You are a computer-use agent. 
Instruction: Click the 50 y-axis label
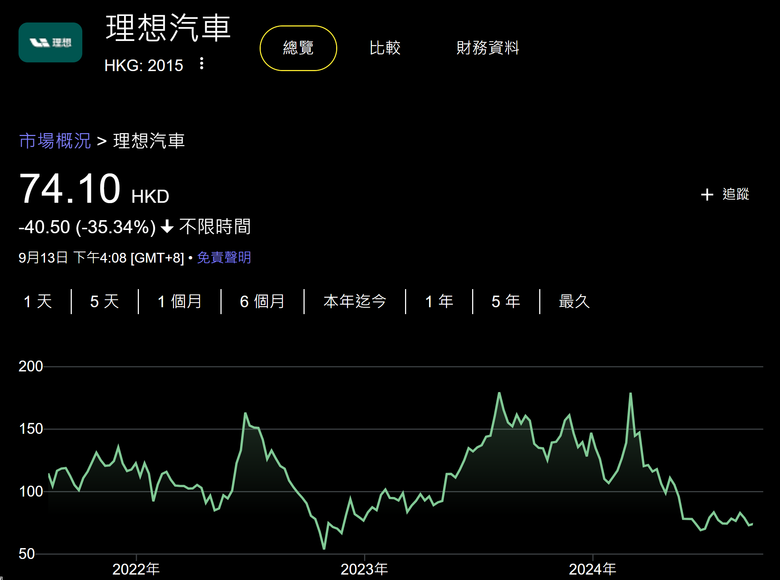click(27, 554)
